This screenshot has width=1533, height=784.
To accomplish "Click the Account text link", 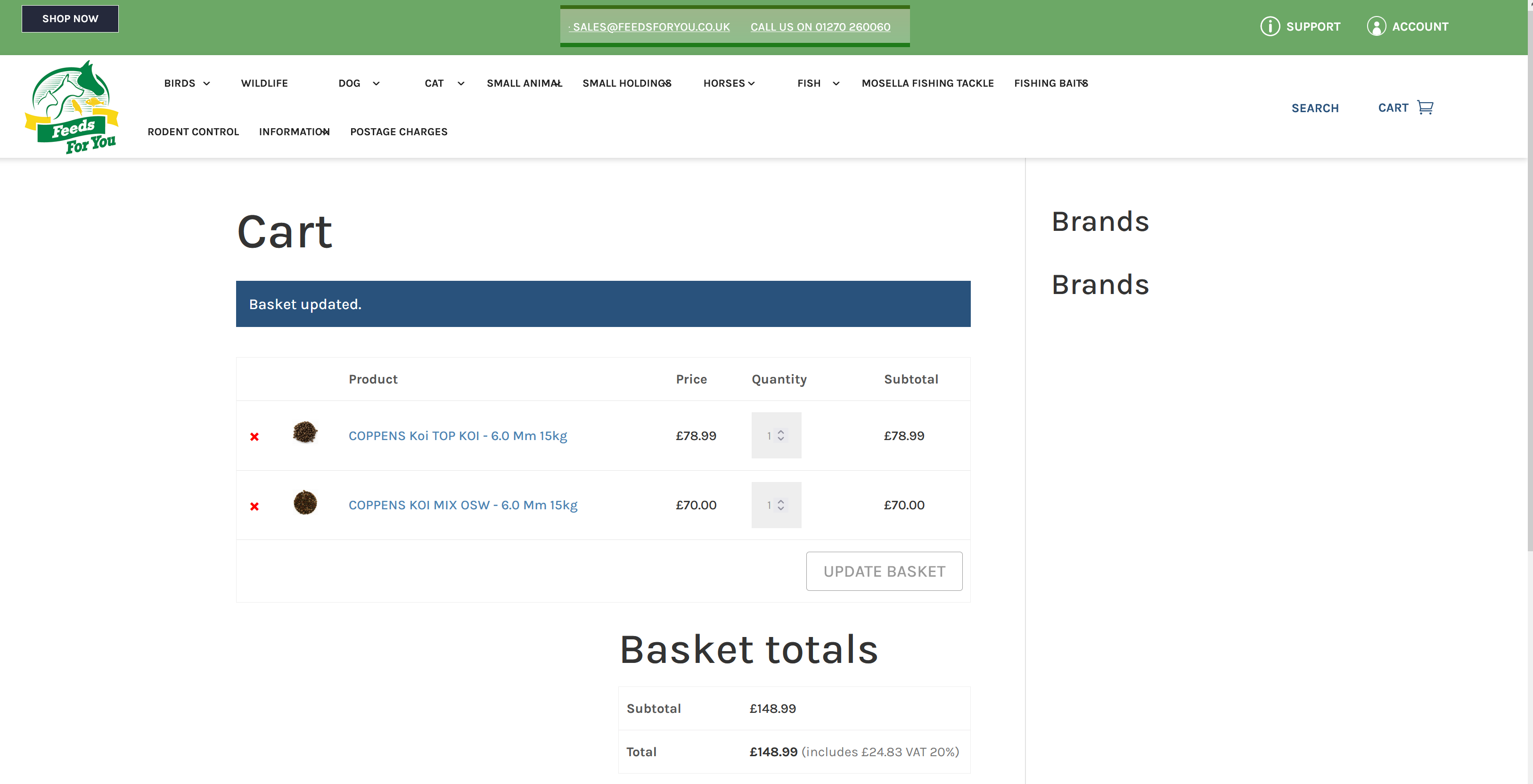I will 1420,26.
